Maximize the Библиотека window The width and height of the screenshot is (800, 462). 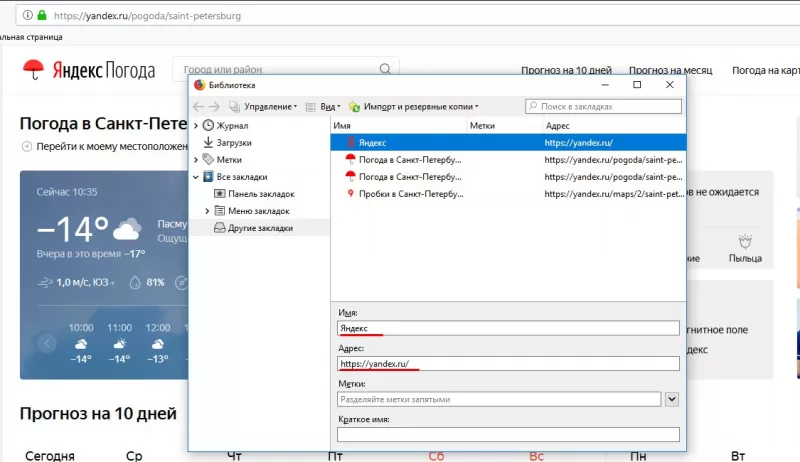(637, 85)
